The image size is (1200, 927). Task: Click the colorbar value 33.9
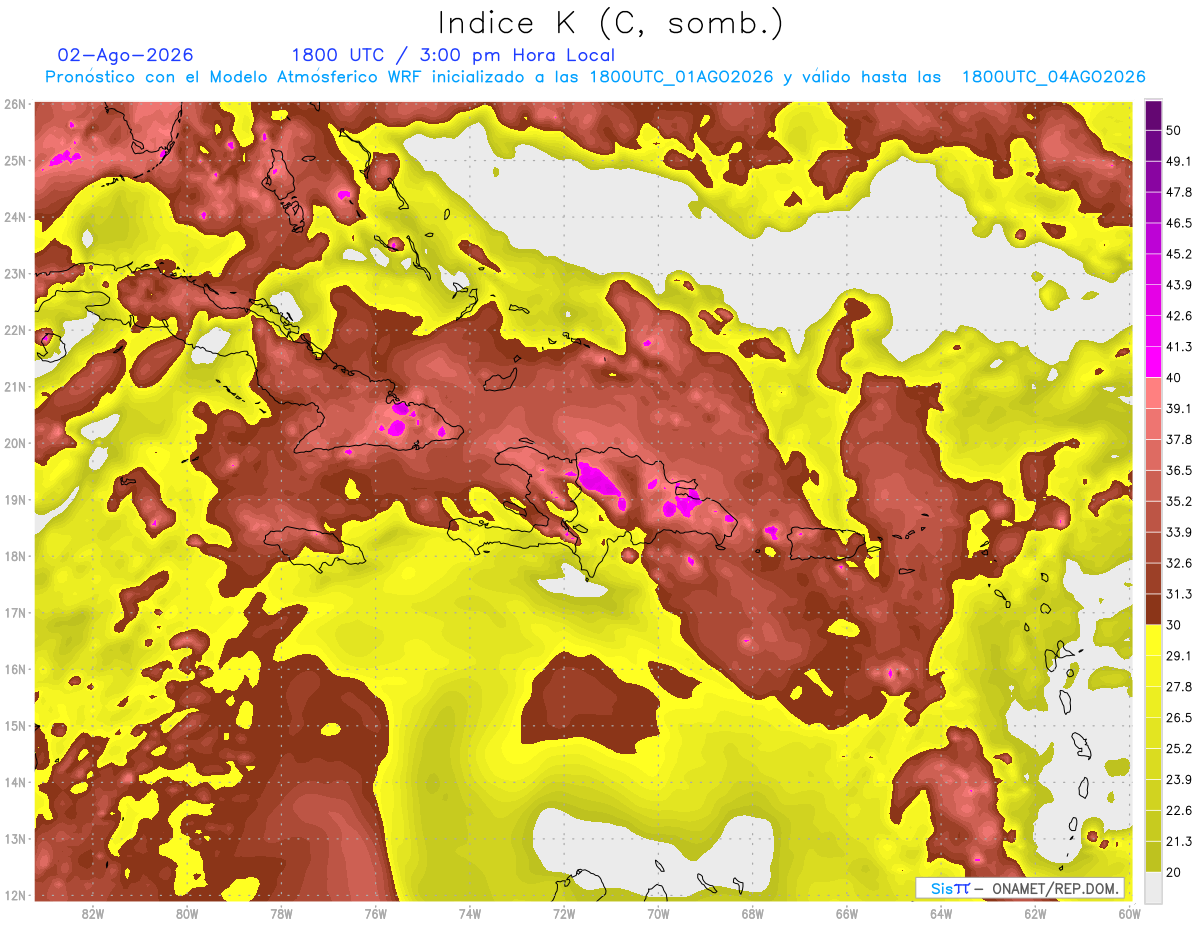tap(1180, 532)
